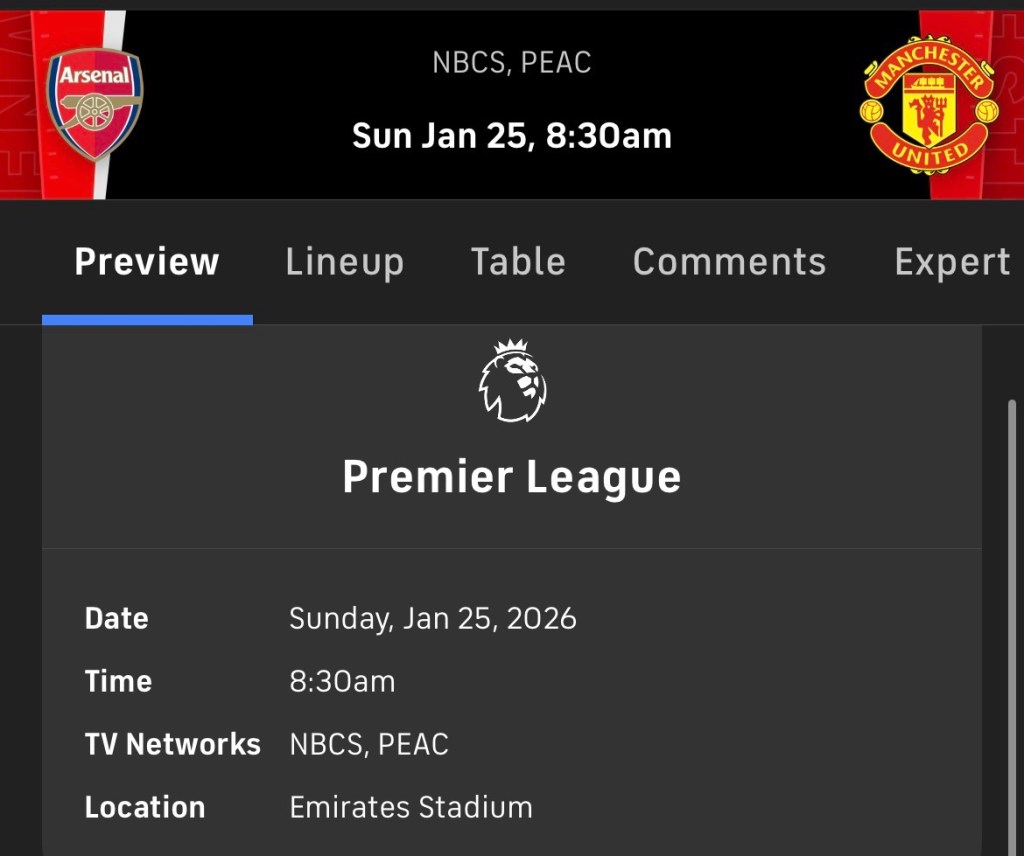Go to the Comments tab
This screenshot has width=1024, height=856.
click(x=729, y=262)
